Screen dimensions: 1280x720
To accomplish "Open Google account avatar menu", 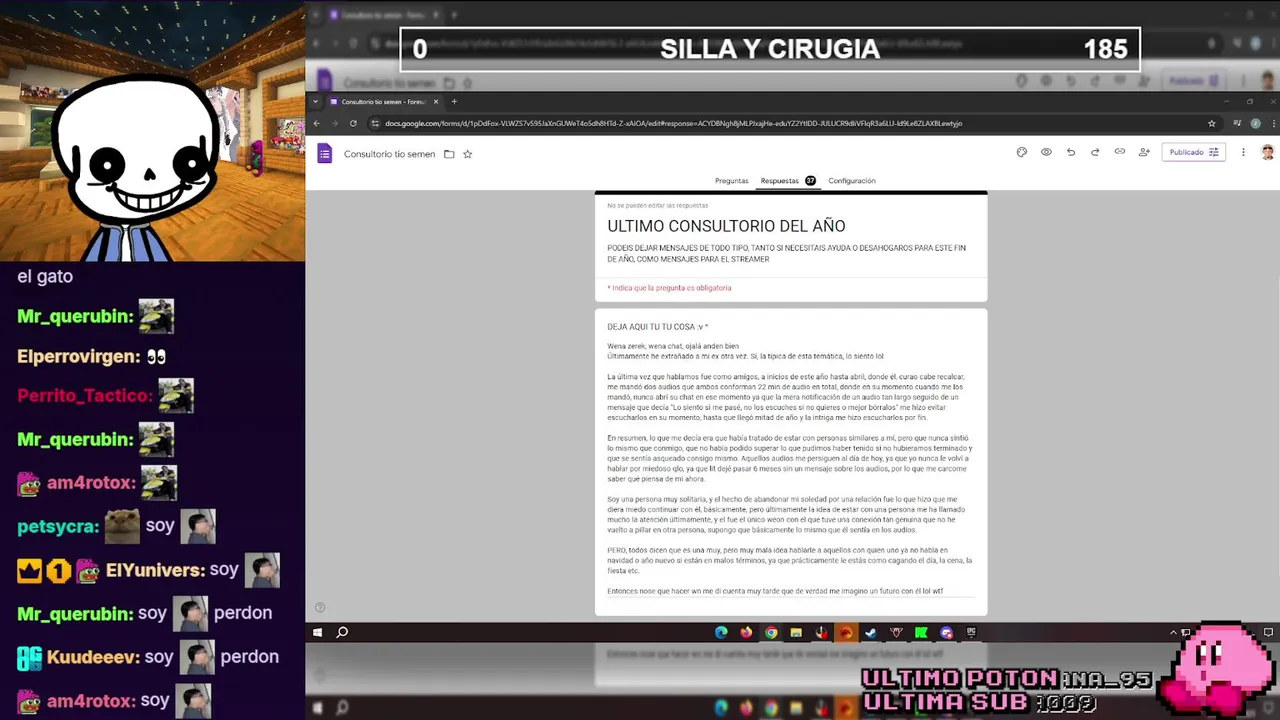I will click(1267, 152).
